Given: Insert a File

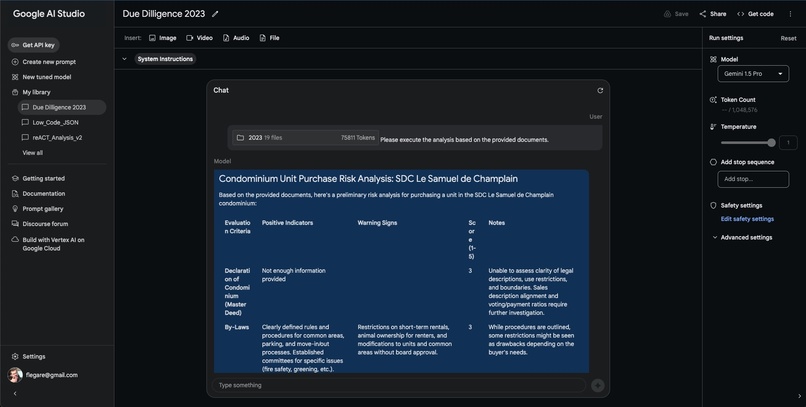Looking at the screenshot, I should point(269,38).
